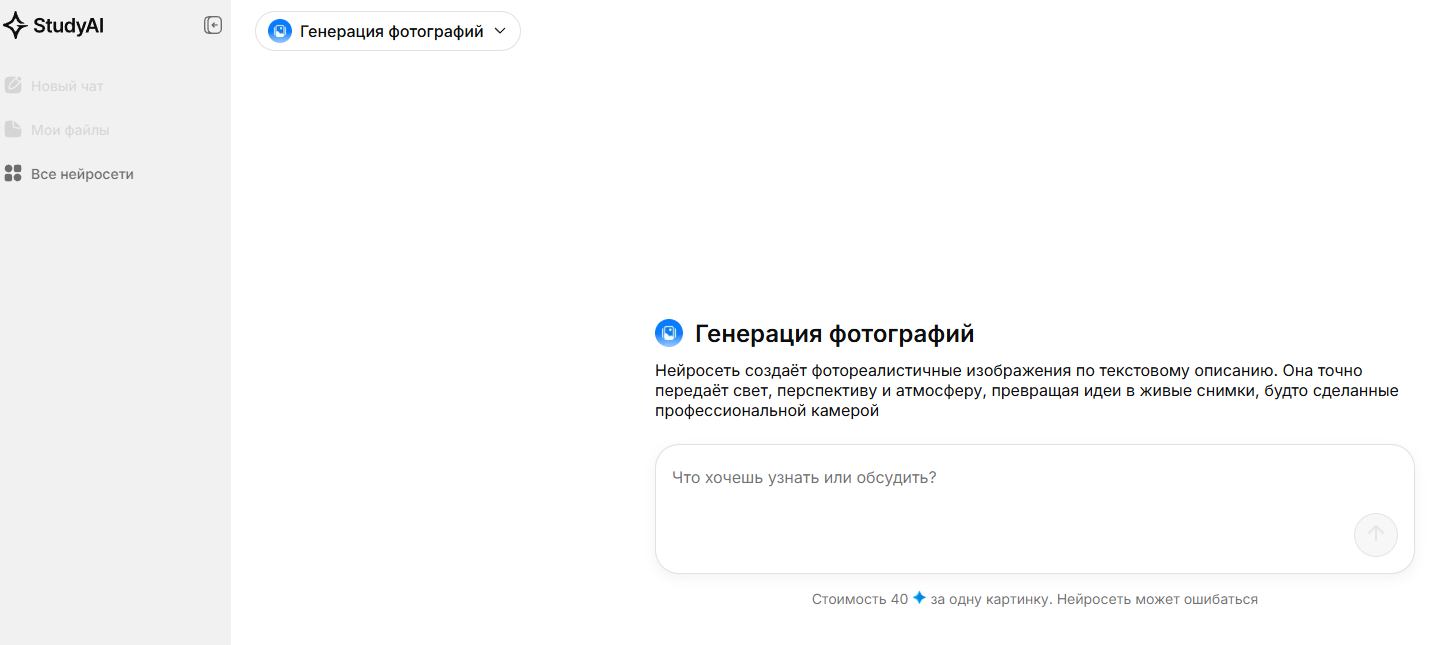Click the description paragraph about фотореалистичные изображения
Screen dimensions: 1445x645
pyautogui.click(x=1026, y=391)
